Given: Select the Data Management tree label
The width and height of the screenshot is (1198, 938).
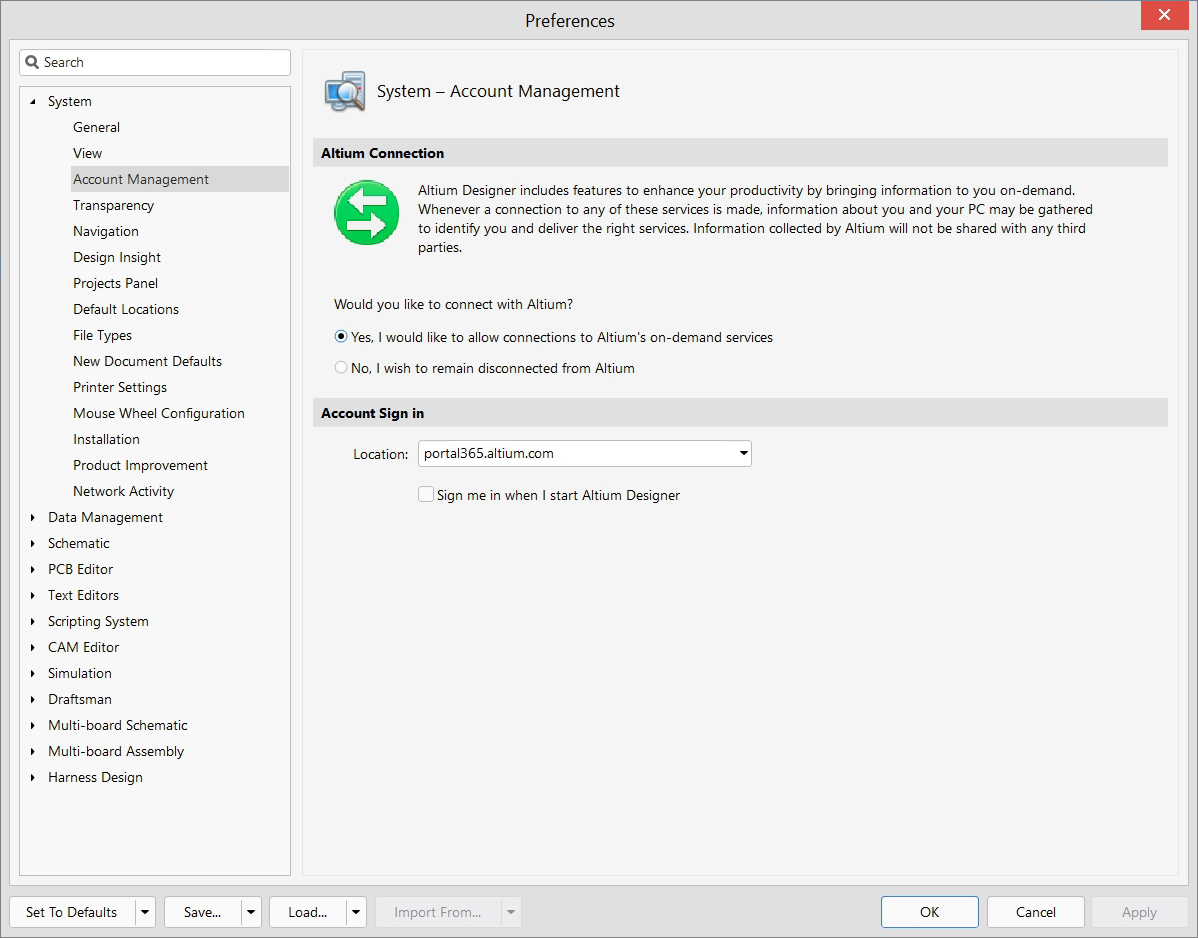Looking at the screenshot, I should [x=105, y=517].
